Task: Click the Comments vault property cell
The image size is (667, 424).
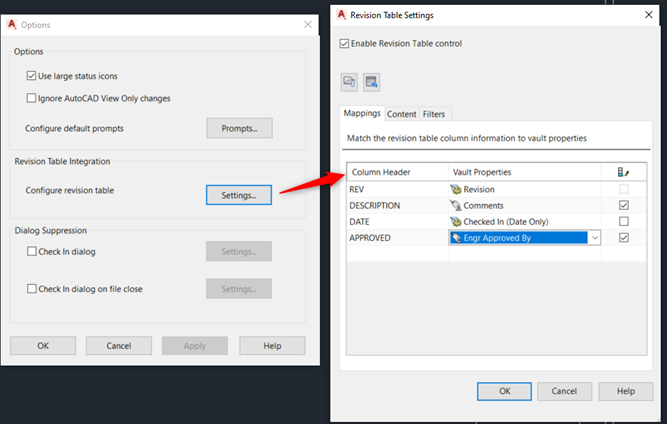Action: tap(524, 205)
